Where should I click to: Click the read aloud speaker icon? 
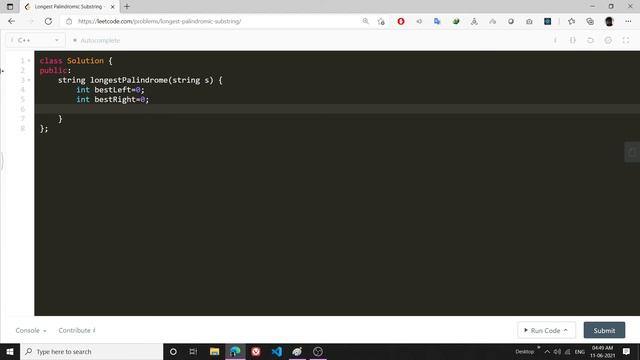click(x=419, y=21)
